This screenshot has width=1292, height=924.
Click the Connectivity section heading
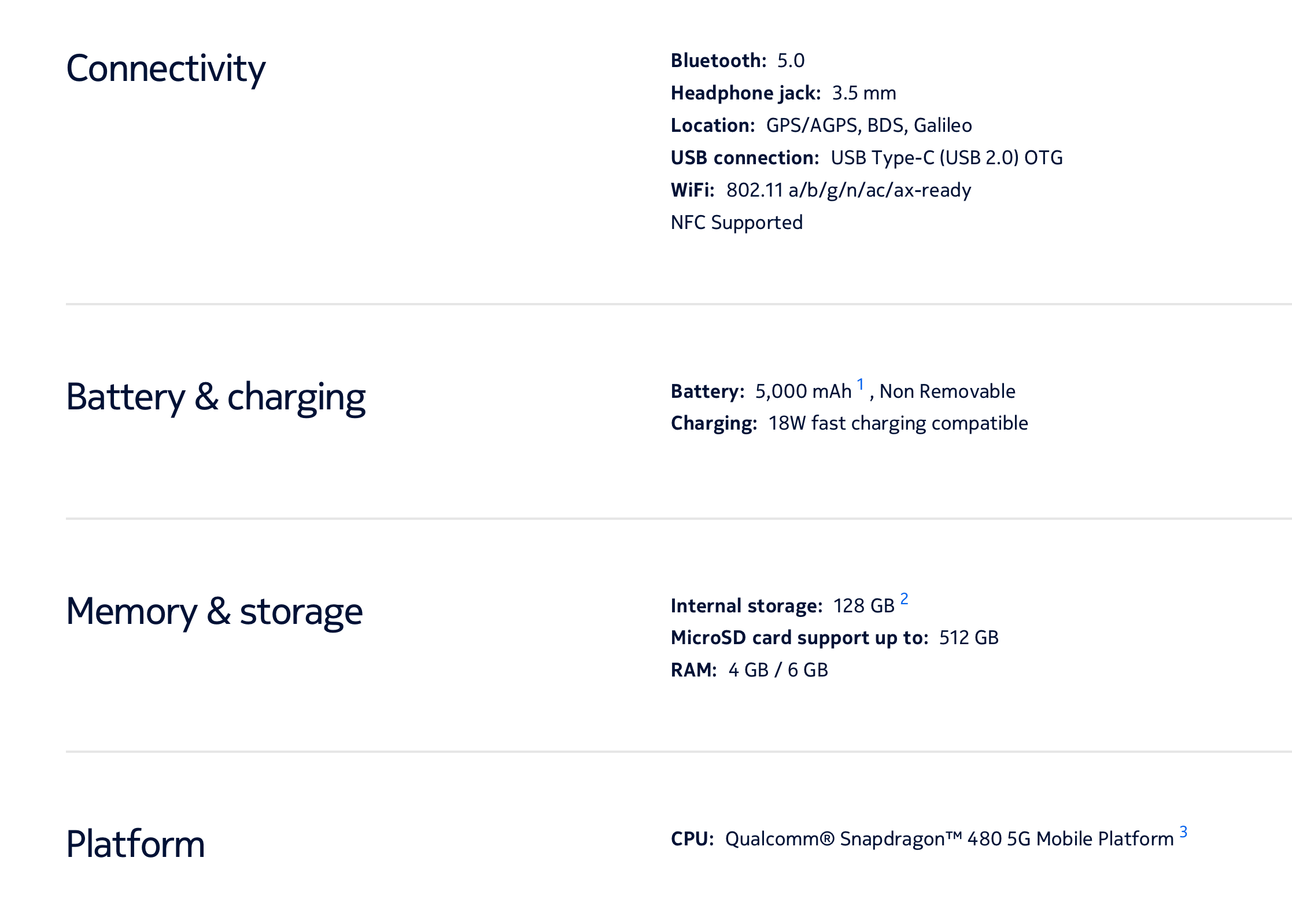165,69
